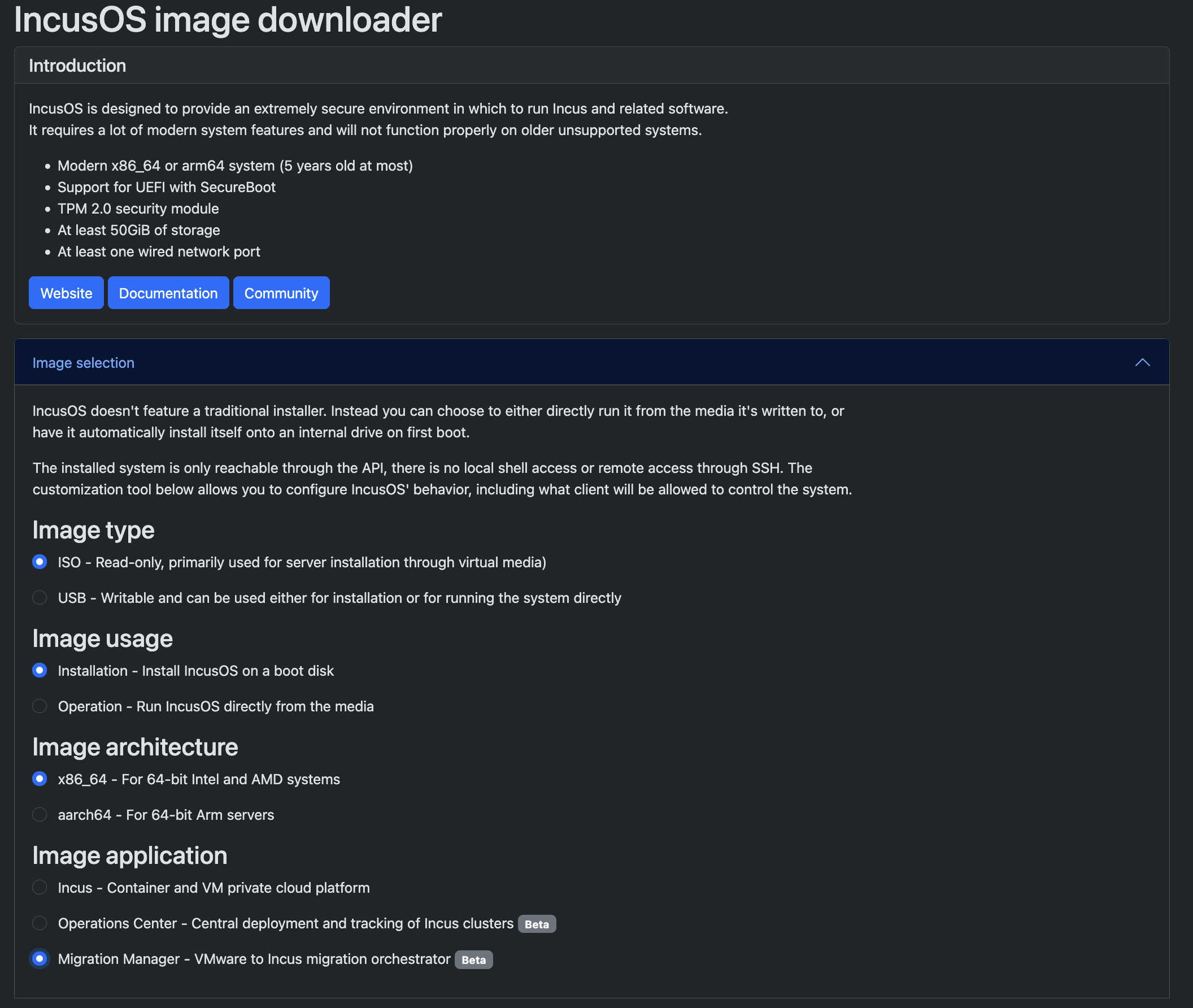Select Operations Center application
This screenshot has height=1008, width=1193.
pos(40,923)
